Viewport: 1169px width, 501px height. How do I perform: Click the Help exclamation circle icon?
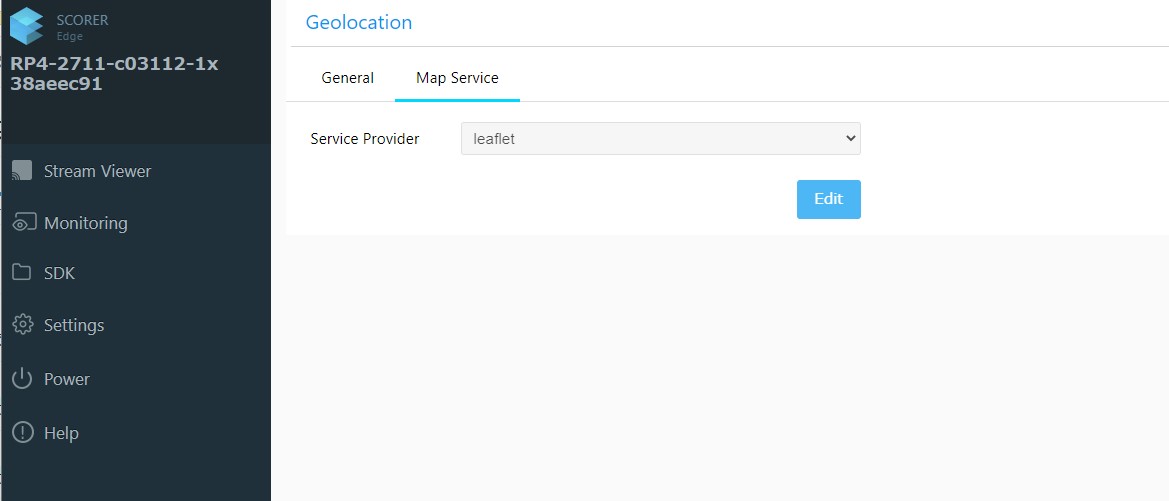(x=22, y=433)
